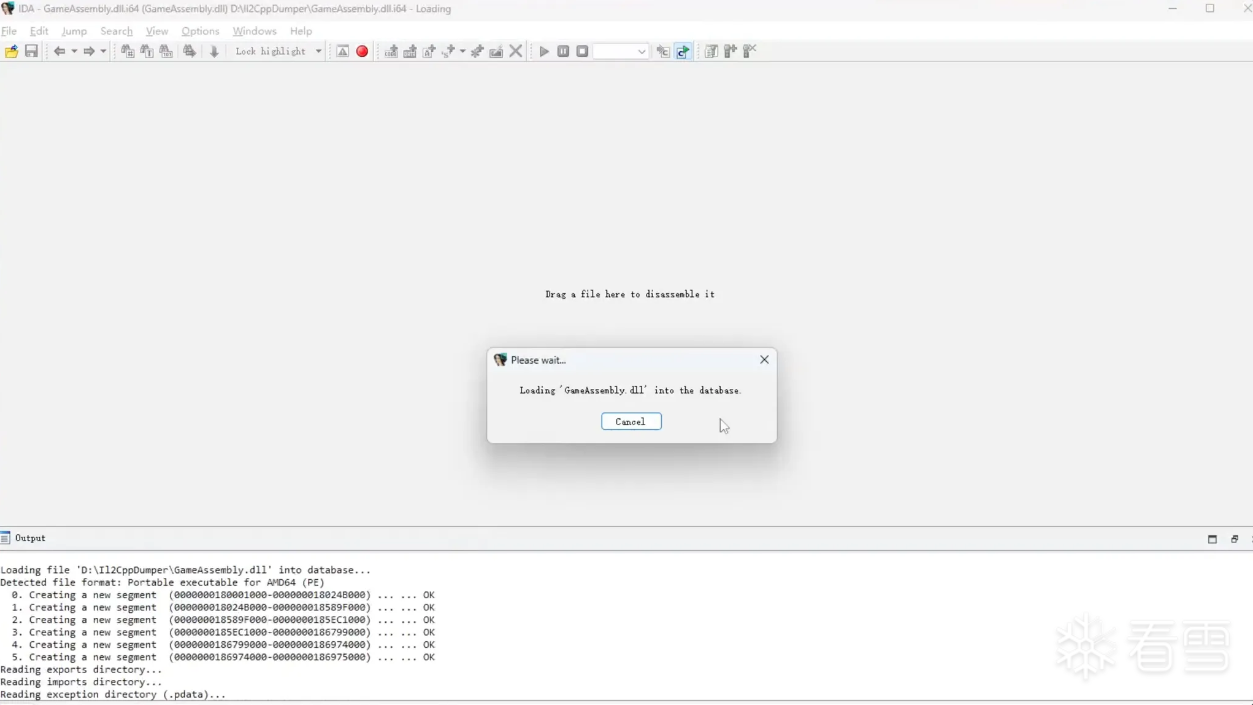Click the binoculars icon left of down arrow
This screenshot has width=1253, height=705.
click(190, 51)
